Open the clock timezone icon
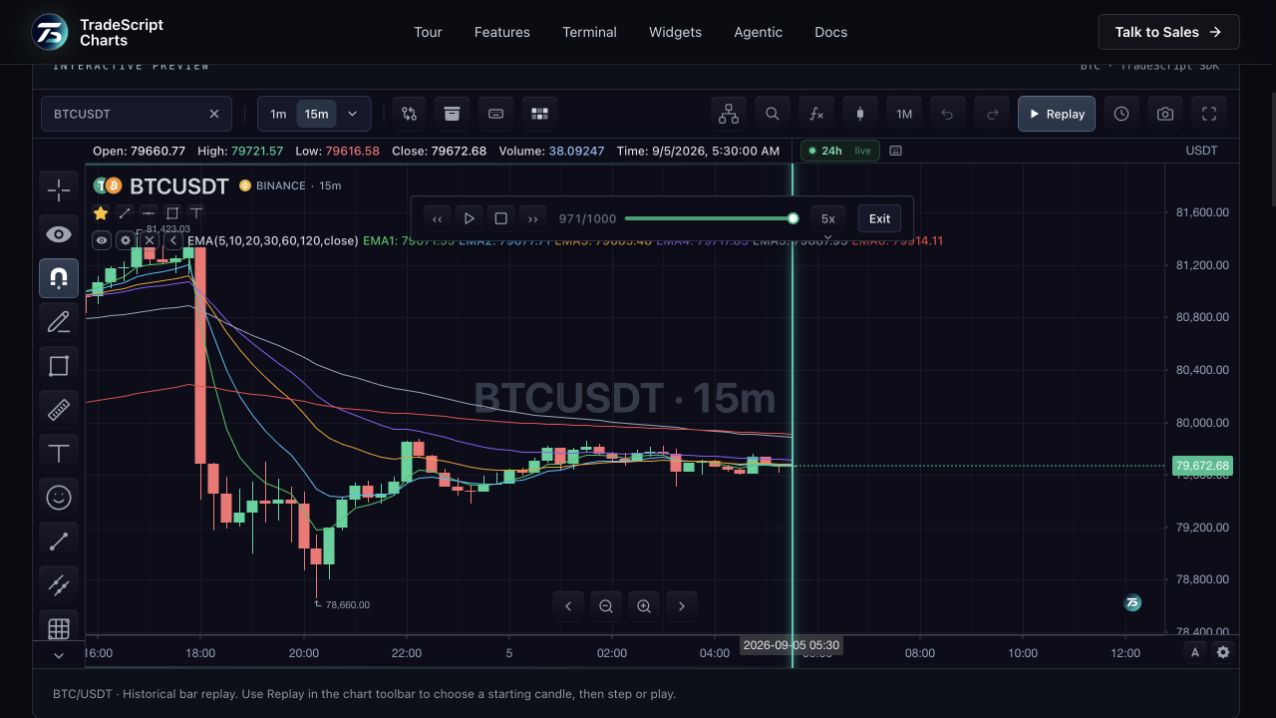 pyautogui.click(x=1122, y=114)
